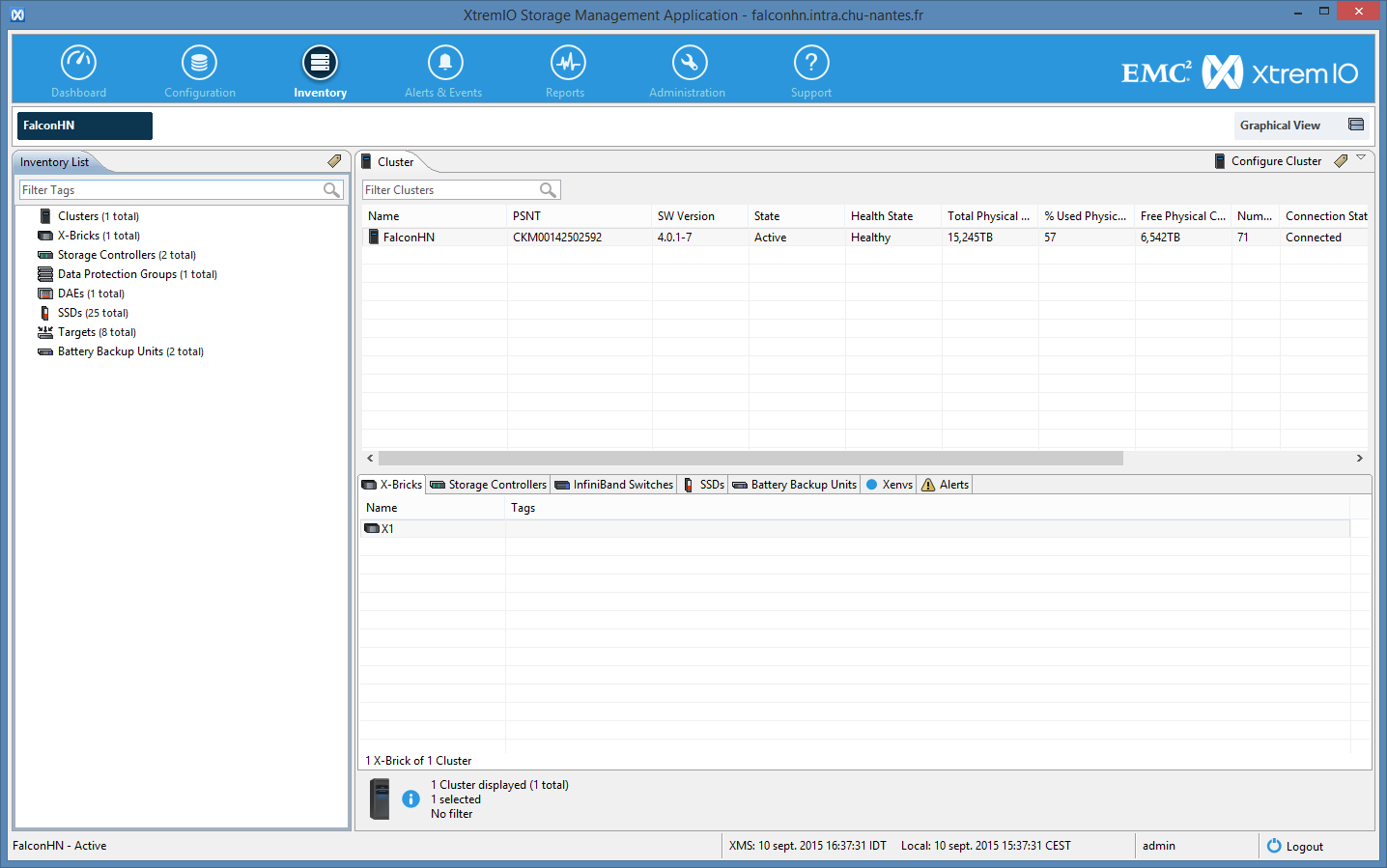Select Storage Controllers (2 total)
This screenshot has width=1387, height=868.
pyautogui.click(x=127, y=255)
